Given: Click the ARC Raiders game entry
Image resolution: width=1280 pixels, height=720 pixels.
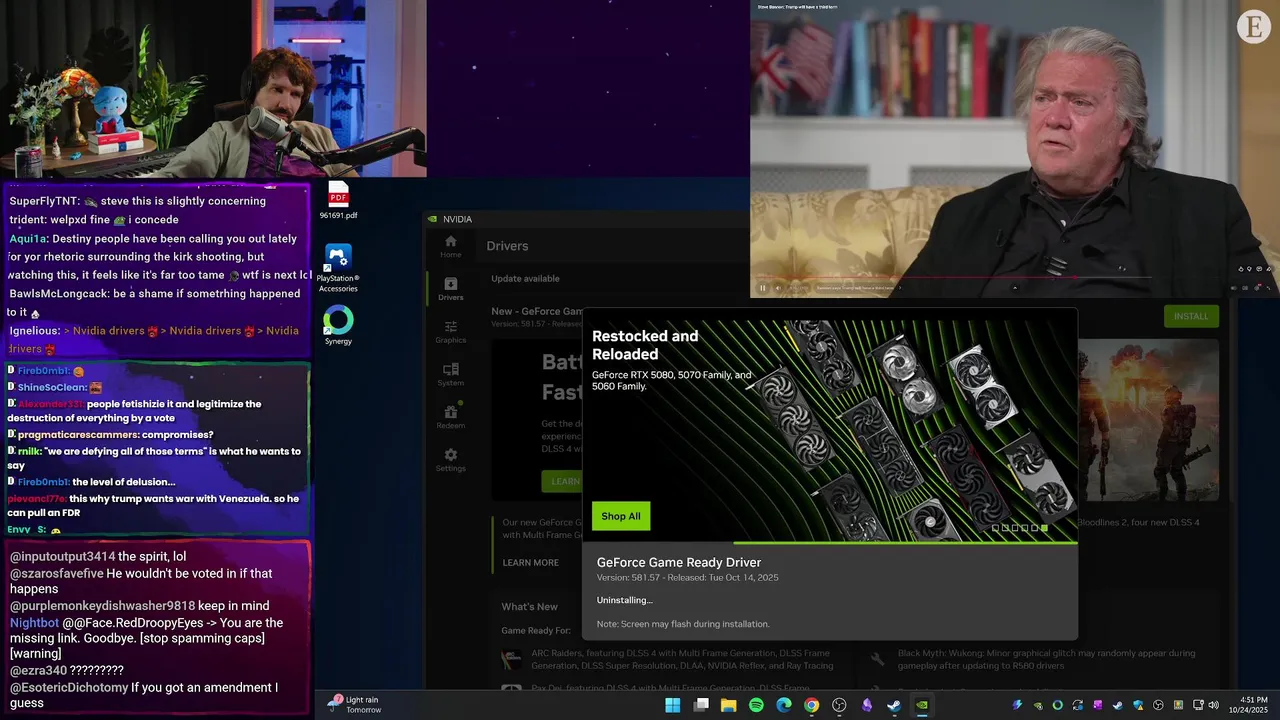Looking at the screenshot, I should pos(668,659).
